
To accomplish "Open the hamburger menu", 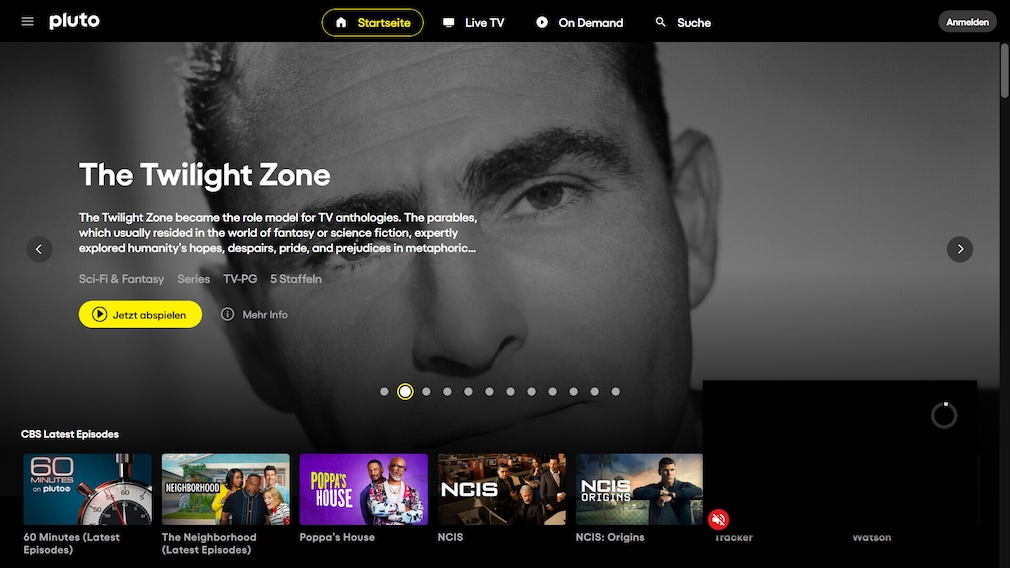I will 27,22.
